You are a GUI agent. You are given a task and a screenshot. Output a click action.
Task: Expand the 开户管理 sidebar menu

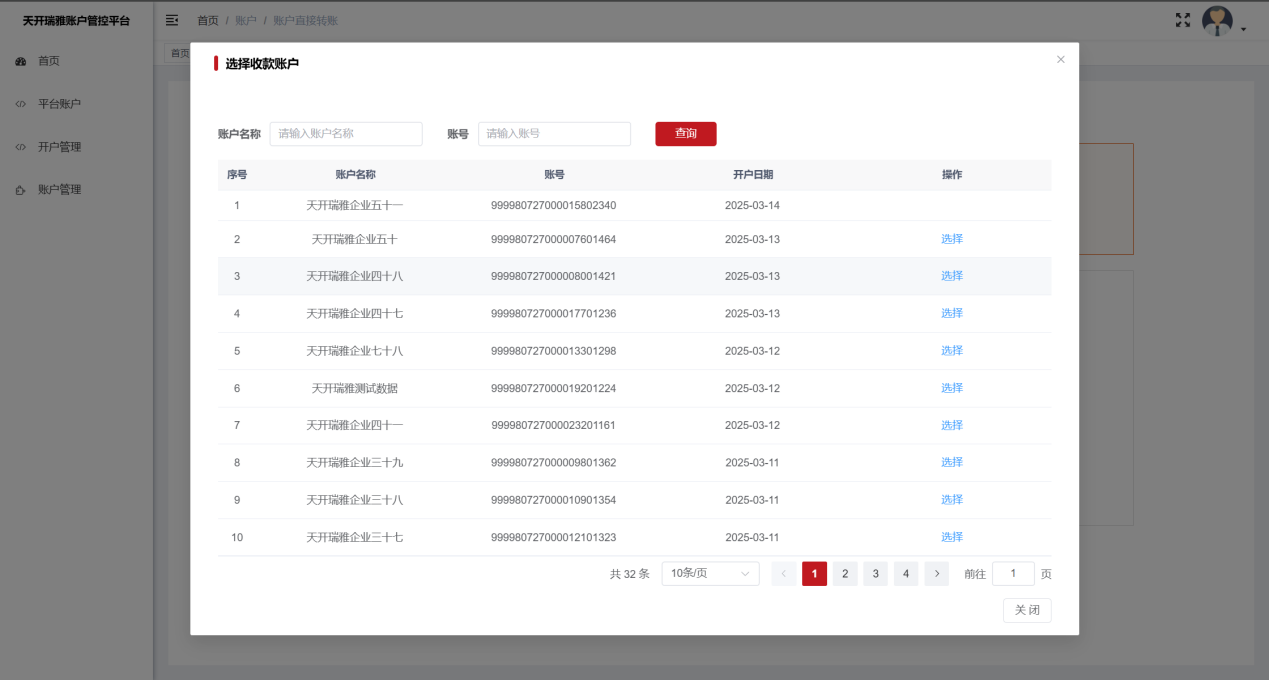pos(59,147)
